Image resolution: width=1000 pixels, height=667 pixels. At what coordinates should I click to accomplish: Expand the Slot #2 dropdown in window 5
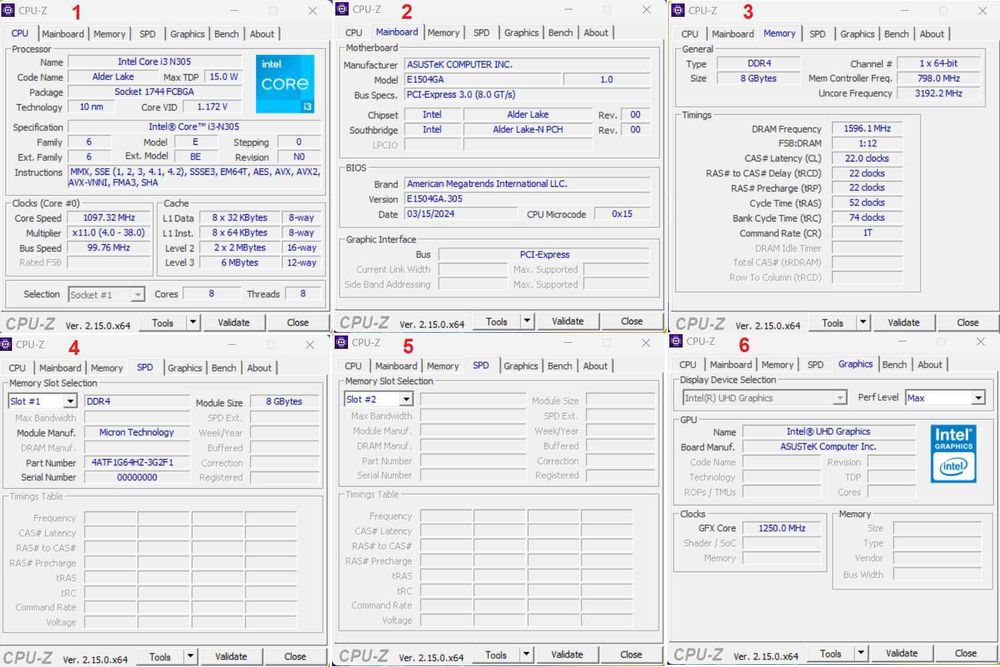point(406,399)
